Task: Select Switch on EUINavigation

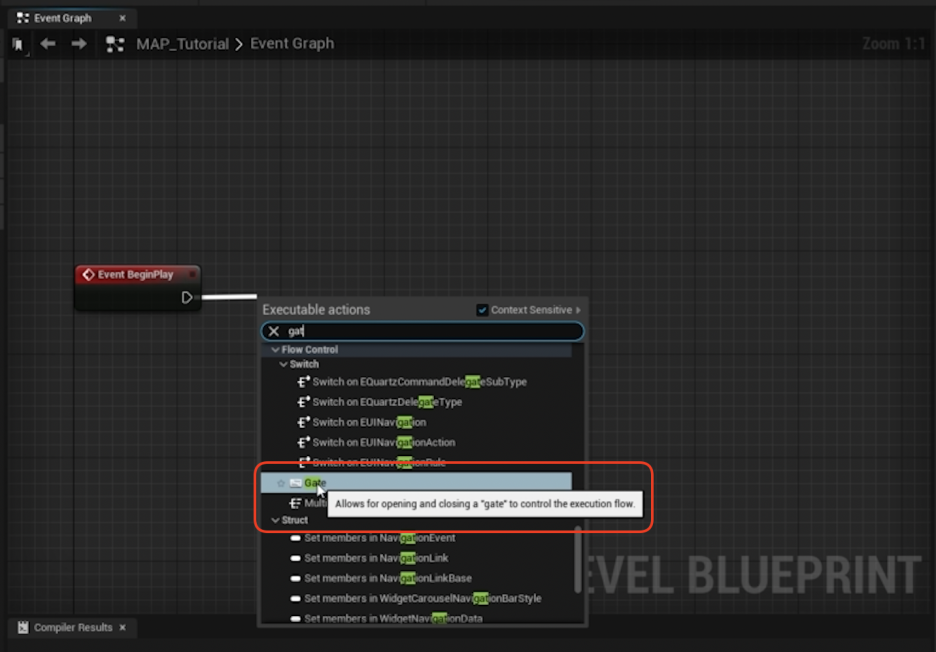Action: tap(369, 423)
